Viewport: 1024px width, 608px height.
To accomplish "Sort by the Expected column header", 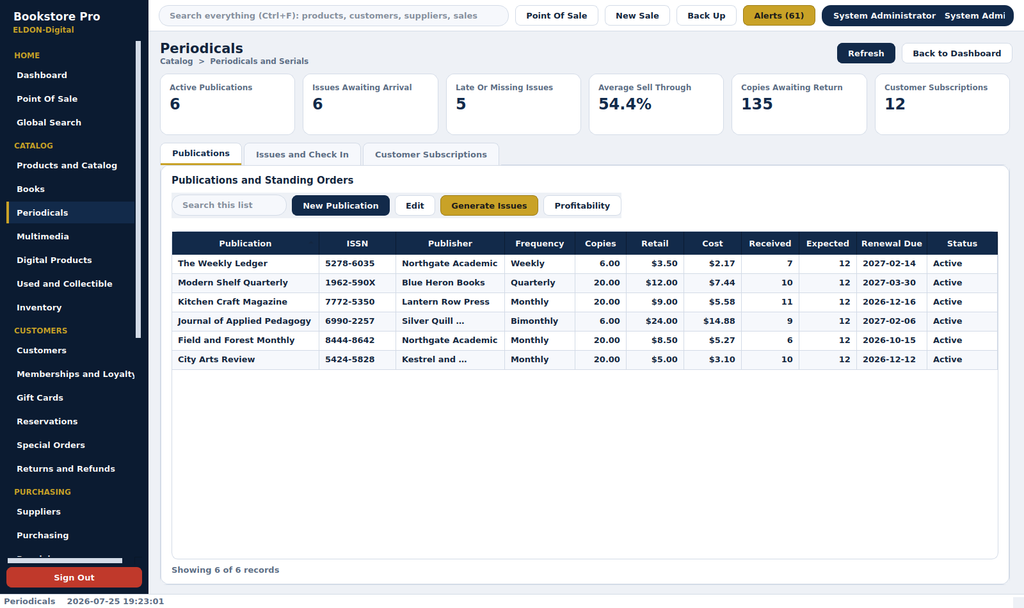I will click(x=827, y=244).
